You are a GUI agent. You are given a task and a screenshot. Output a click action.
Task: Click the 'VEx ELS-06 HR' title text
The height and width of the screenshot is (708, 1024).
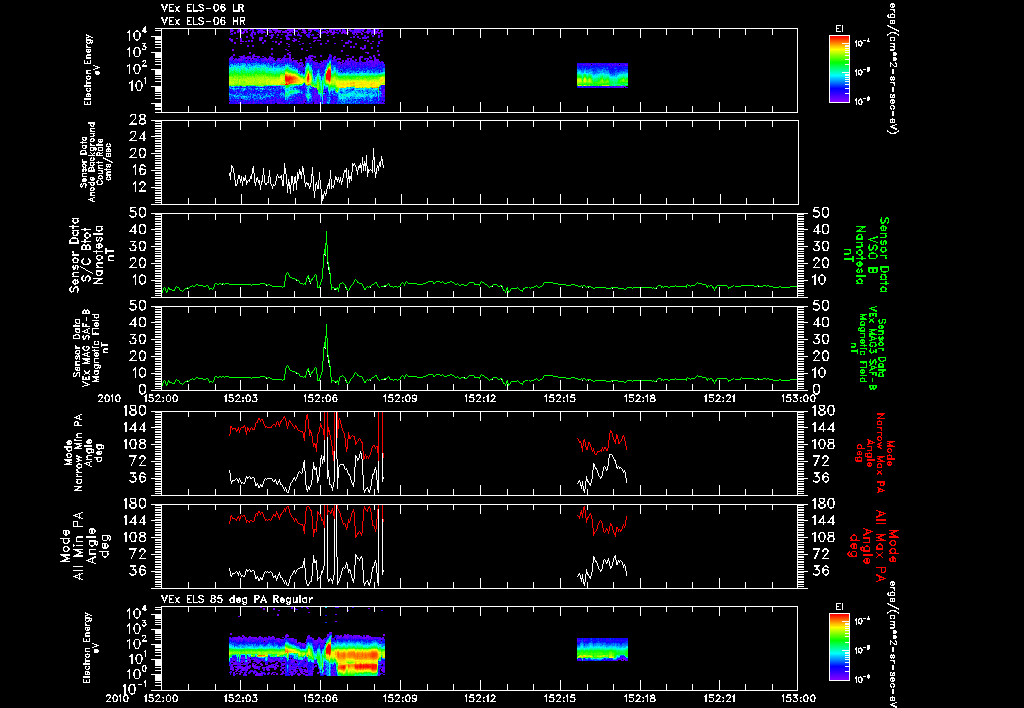(203, 22)
